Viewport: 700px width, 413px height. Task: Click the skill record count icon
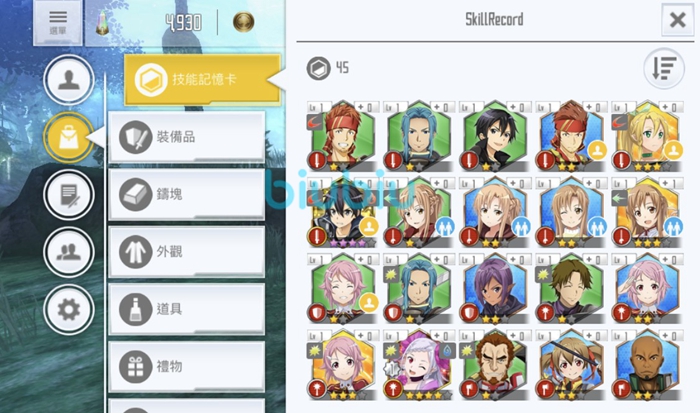pyautogui.click(x=318, y=68)
